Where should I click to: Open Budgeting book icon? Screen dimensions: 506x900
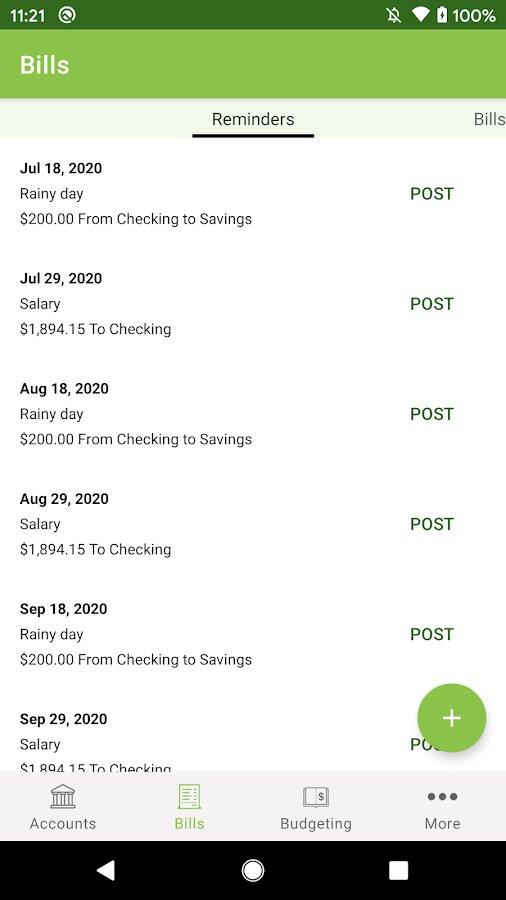click(x=316, y=797)
